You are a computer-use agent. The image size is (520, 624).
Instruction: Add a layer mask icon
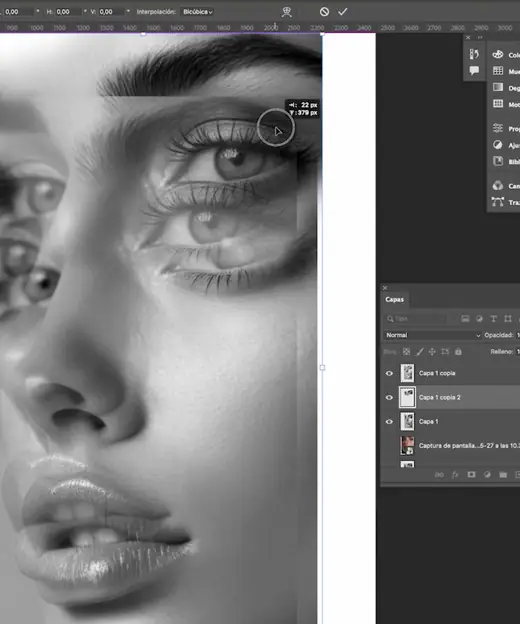point(471,474)
